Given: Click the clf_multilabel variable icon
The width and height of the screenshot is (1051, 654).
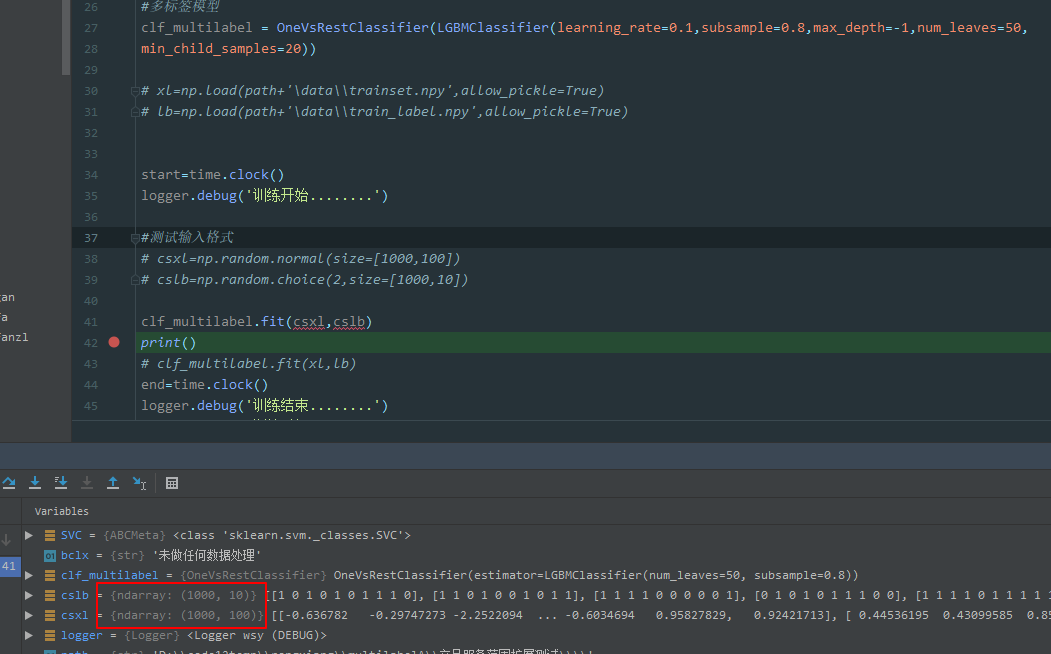Looking at the screenshot, I should (50, 575).
